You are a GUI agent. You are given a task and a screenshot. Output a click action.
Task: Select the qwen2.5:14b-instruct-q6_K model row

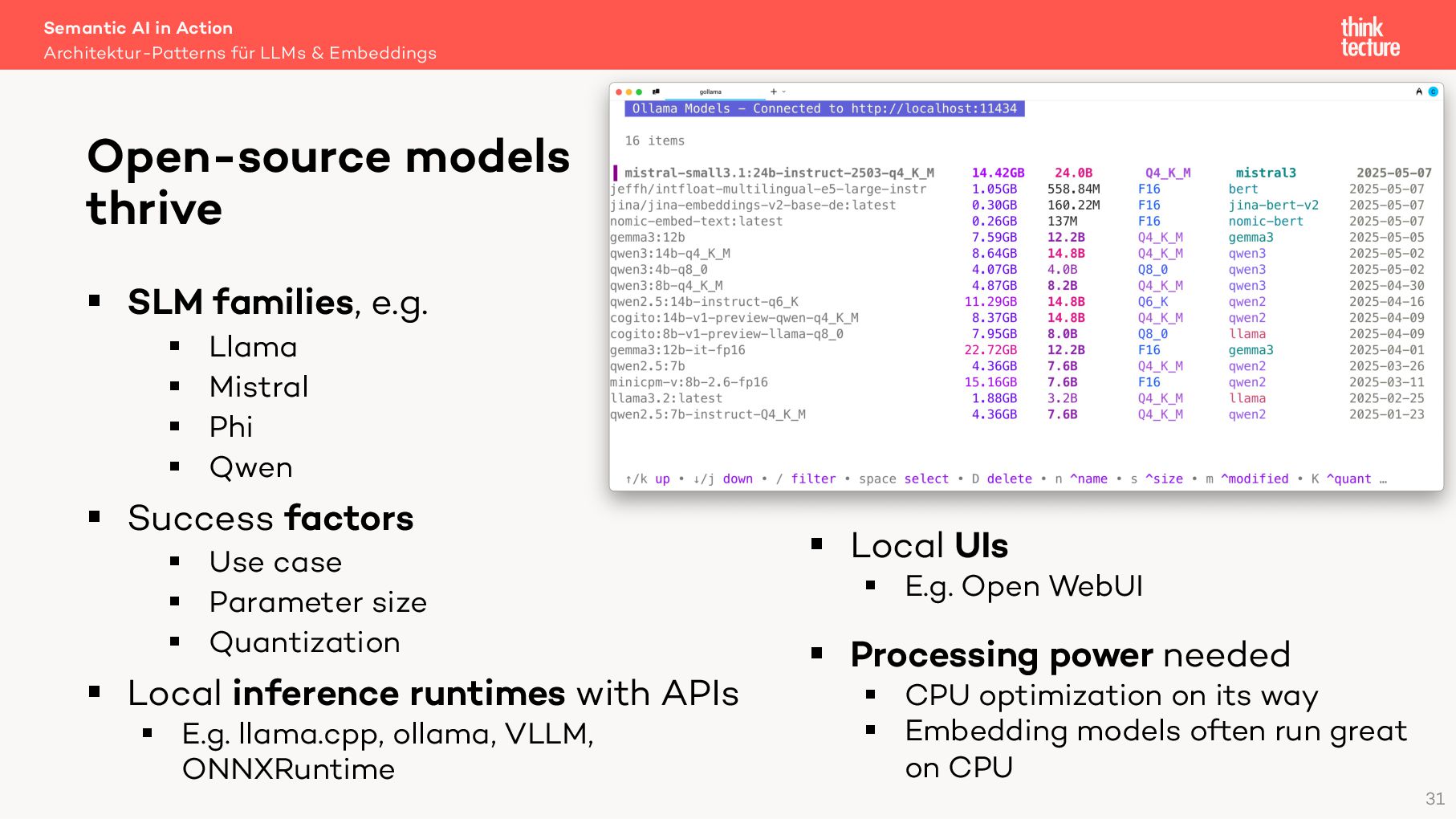point(1018,302)
